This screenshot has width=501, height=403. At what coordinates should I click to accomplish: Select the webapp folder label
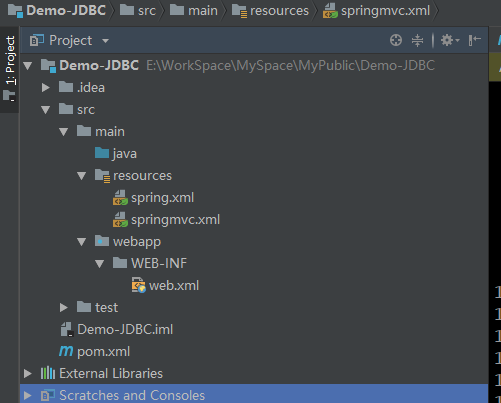point(137,242)
